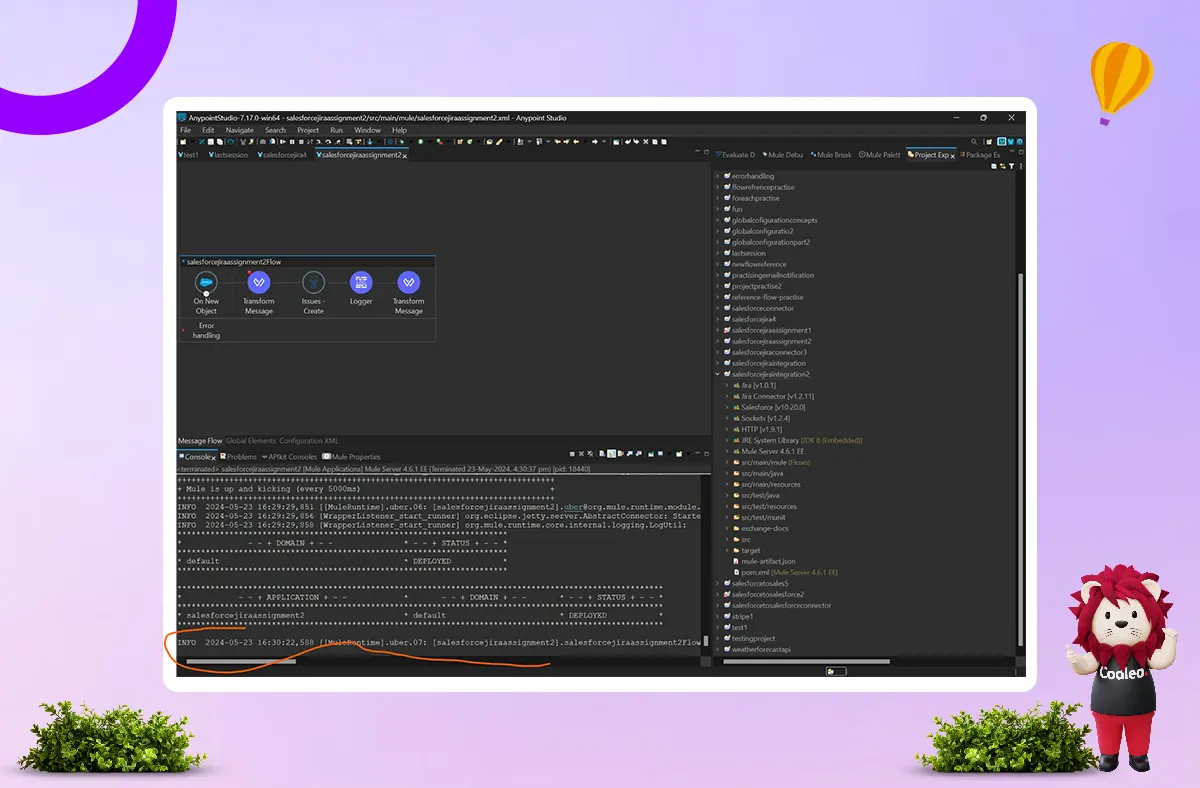
Task: Click Error handling section of the flow
Action: 206,330
